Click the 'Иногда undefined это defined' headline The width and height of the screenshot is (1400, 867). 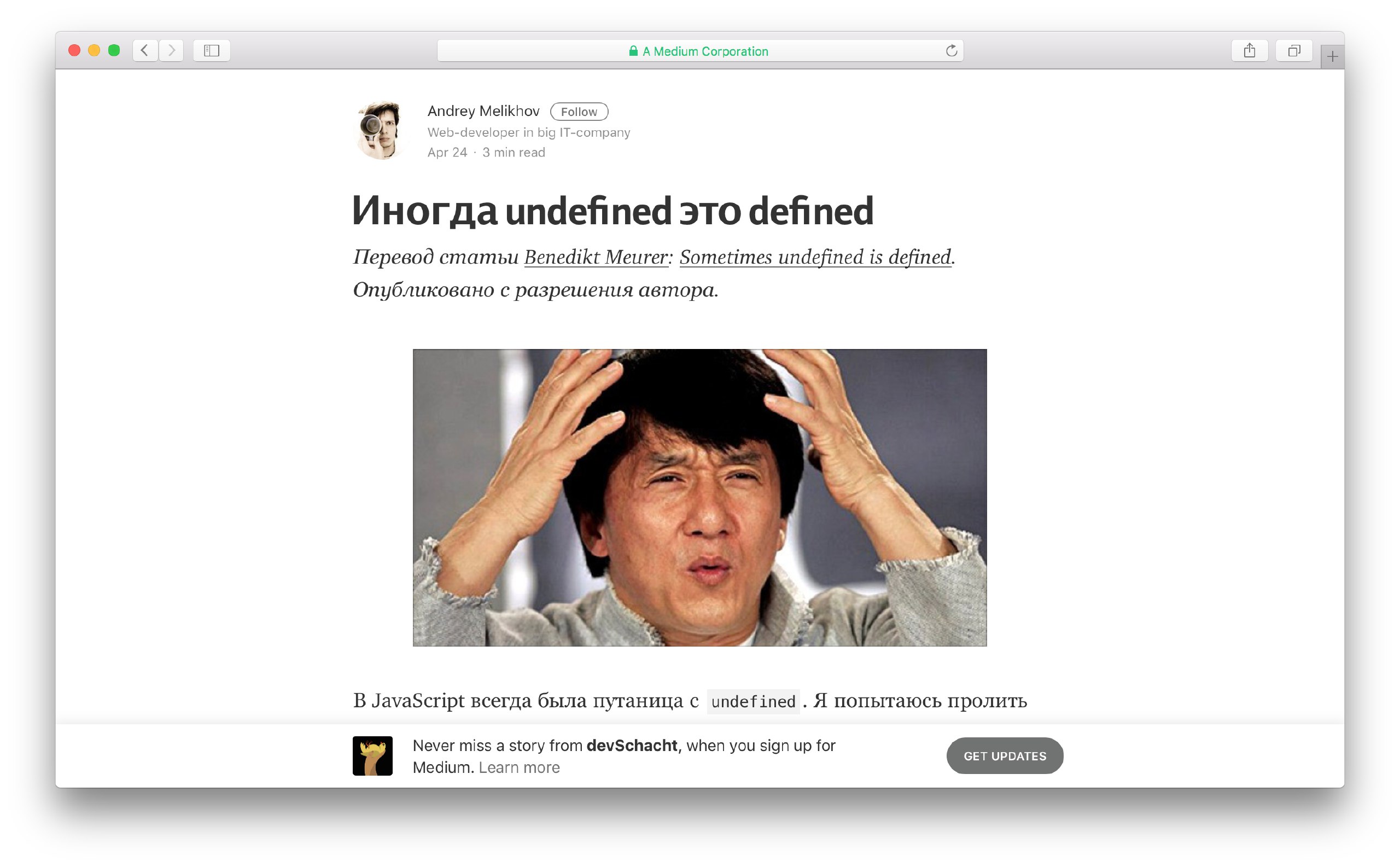pyautogui.click(x=613, y=211)
